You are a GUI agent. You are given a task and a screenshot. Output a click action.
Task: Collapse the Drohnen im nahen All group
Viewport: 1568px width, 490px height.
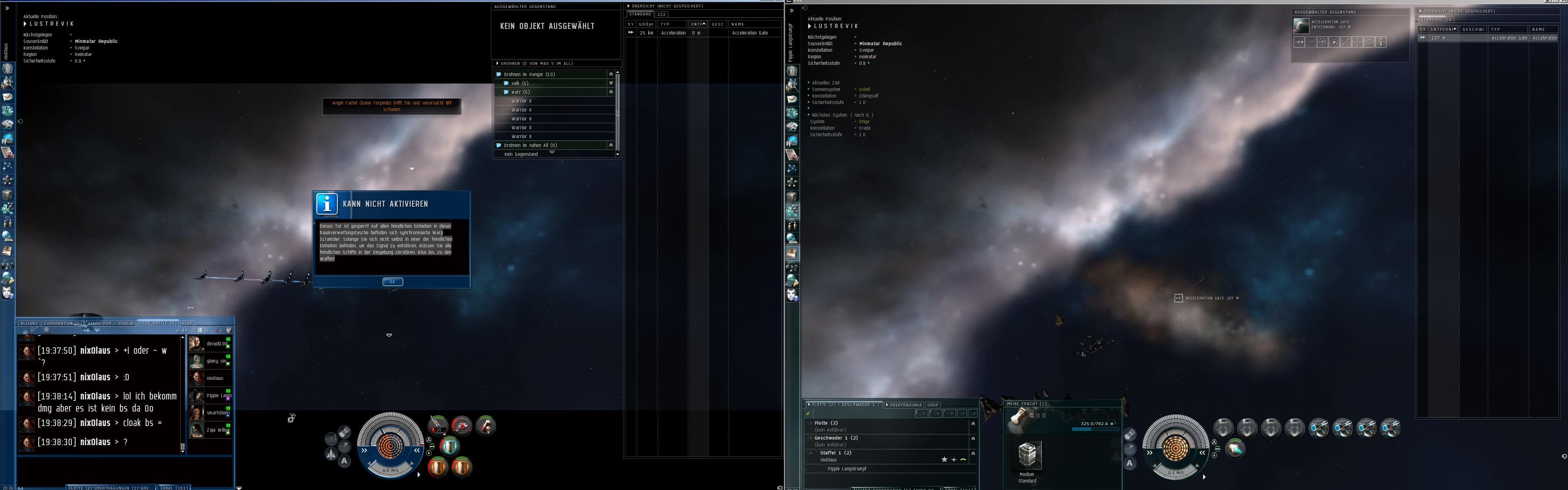click(x=610, y=145)
